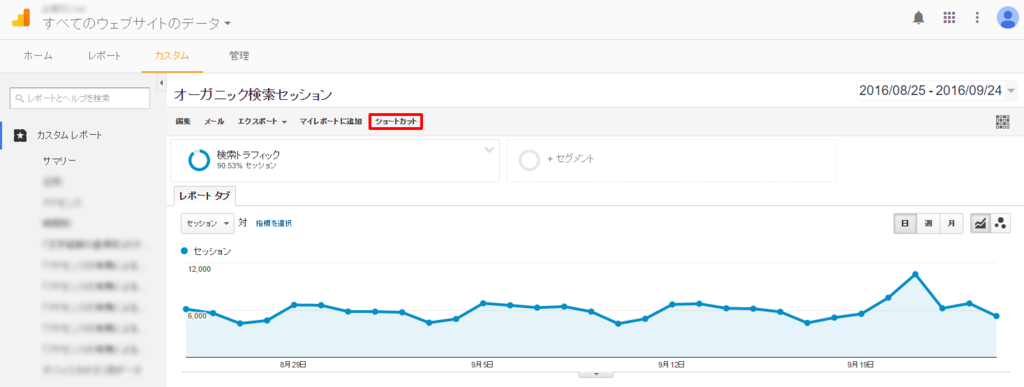Open サマリー in the sidebar
The width and height of the screenshot is (1024, 387).
tap(59, 160)
